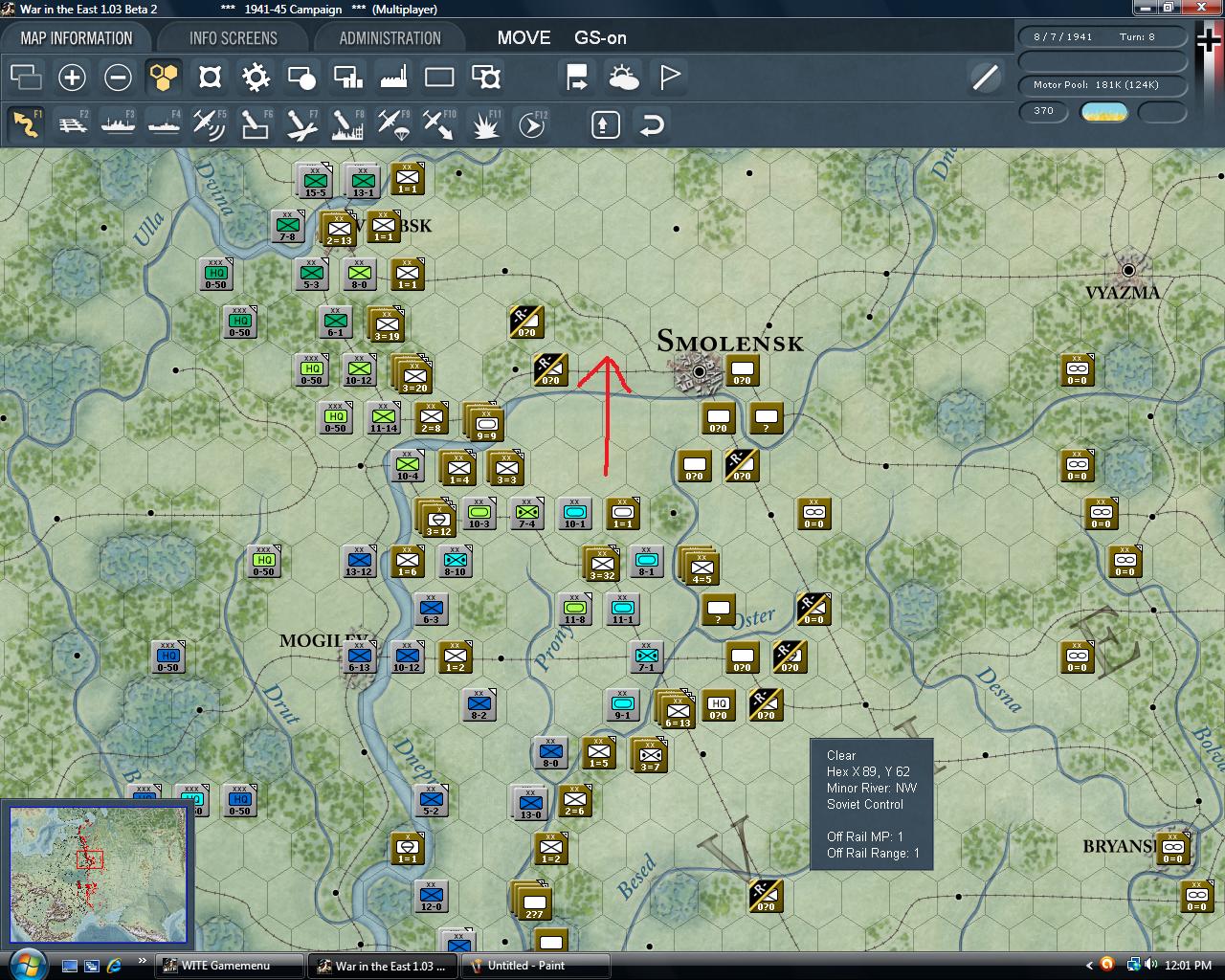Click the weather indicator pill
The image size is (1225, 980).
pos(1103,112)
